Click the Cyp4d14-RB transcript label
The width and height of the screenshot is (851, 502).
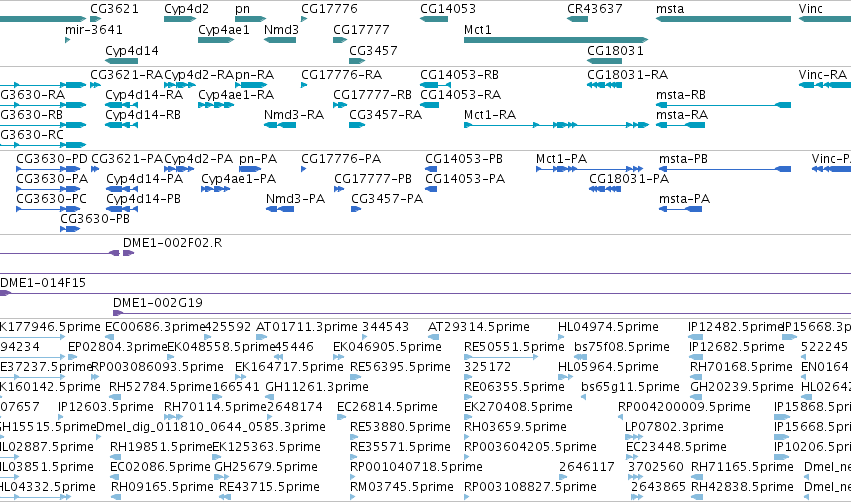click(143, 115)
